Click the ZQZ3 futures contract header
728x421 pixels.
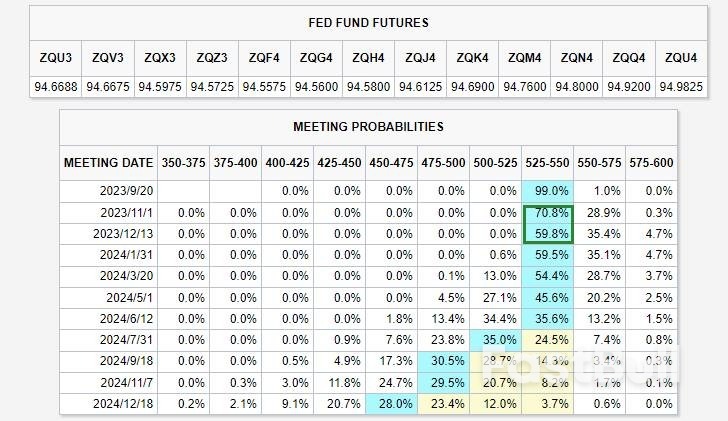213,58
